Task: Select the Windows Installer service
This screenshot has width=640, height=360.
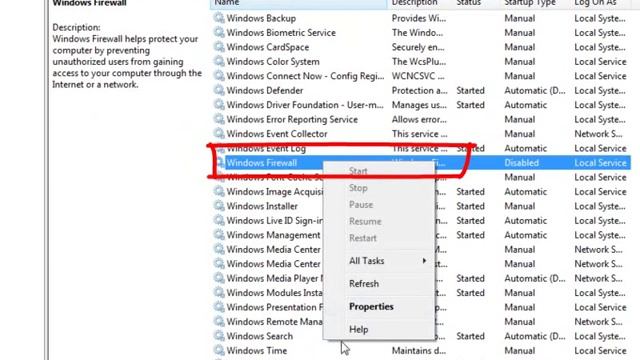Action: click(262, 206)
